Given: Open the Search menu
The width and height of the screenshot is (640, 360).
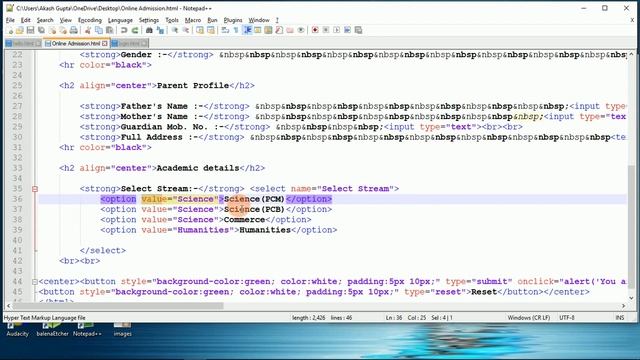Looking at the screenshot, I should click(x=45, y=20).
